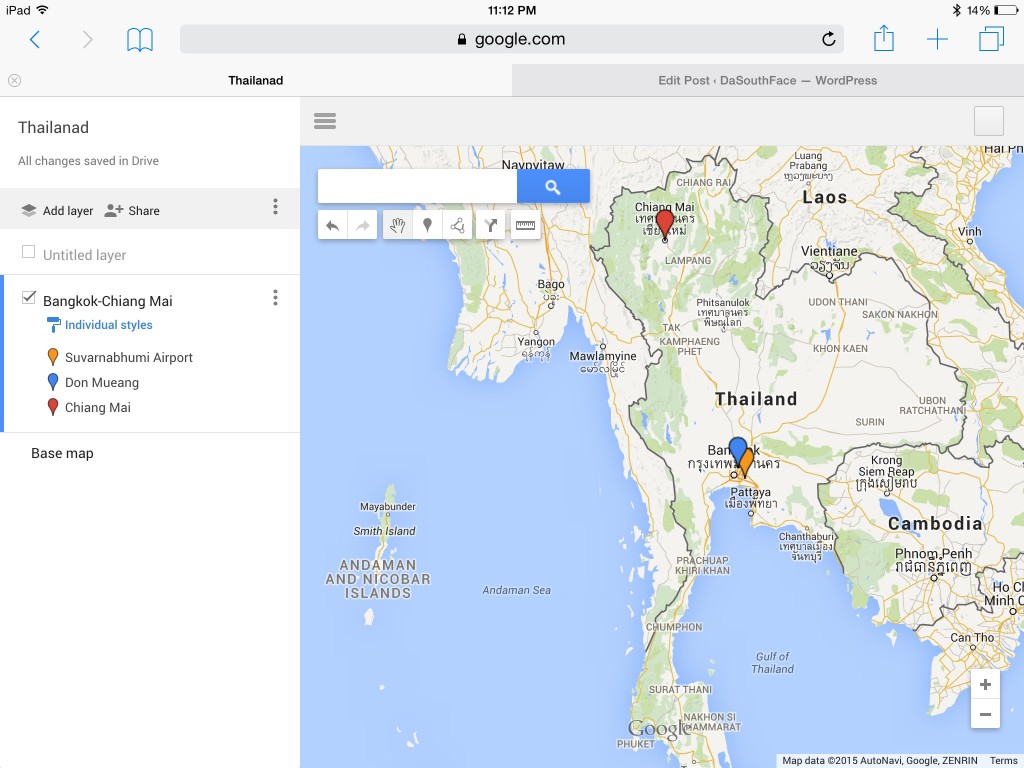Show all open tabs overview
The height and width of the screenshot is (768, 1024).
point(991,39)
